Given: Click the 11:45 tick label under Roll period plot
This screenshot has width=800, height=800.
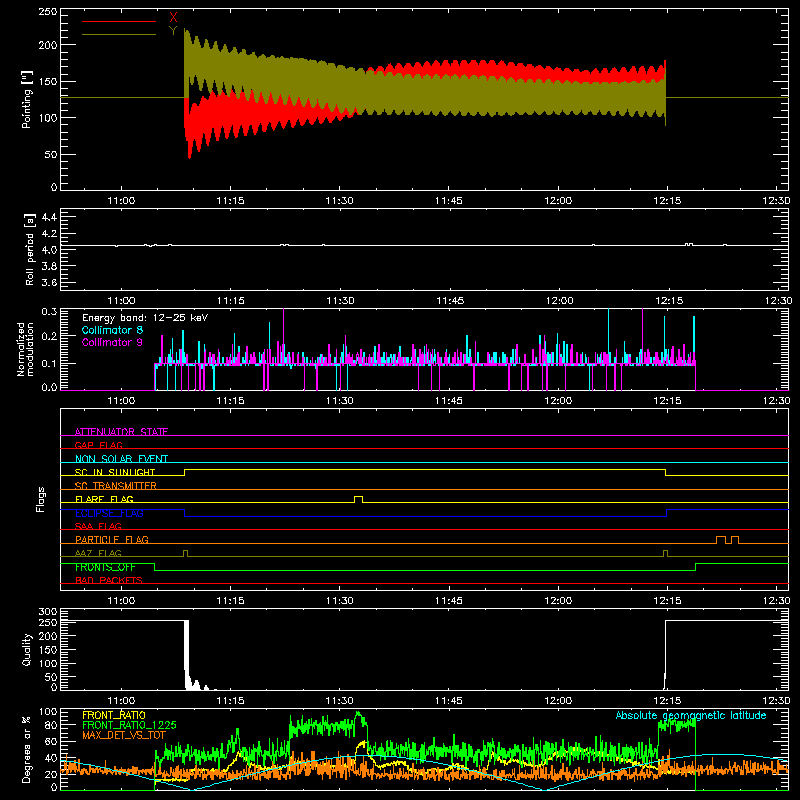Looking at the screenshot, I should 449,301.
